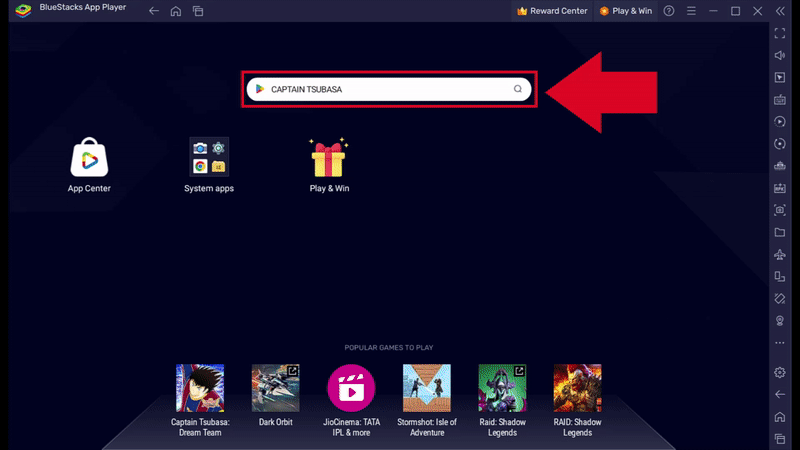The height and width of the screenshot is (450, 800).
Task: Open the media folder icon in sidebar
Action: coord(780,232)
